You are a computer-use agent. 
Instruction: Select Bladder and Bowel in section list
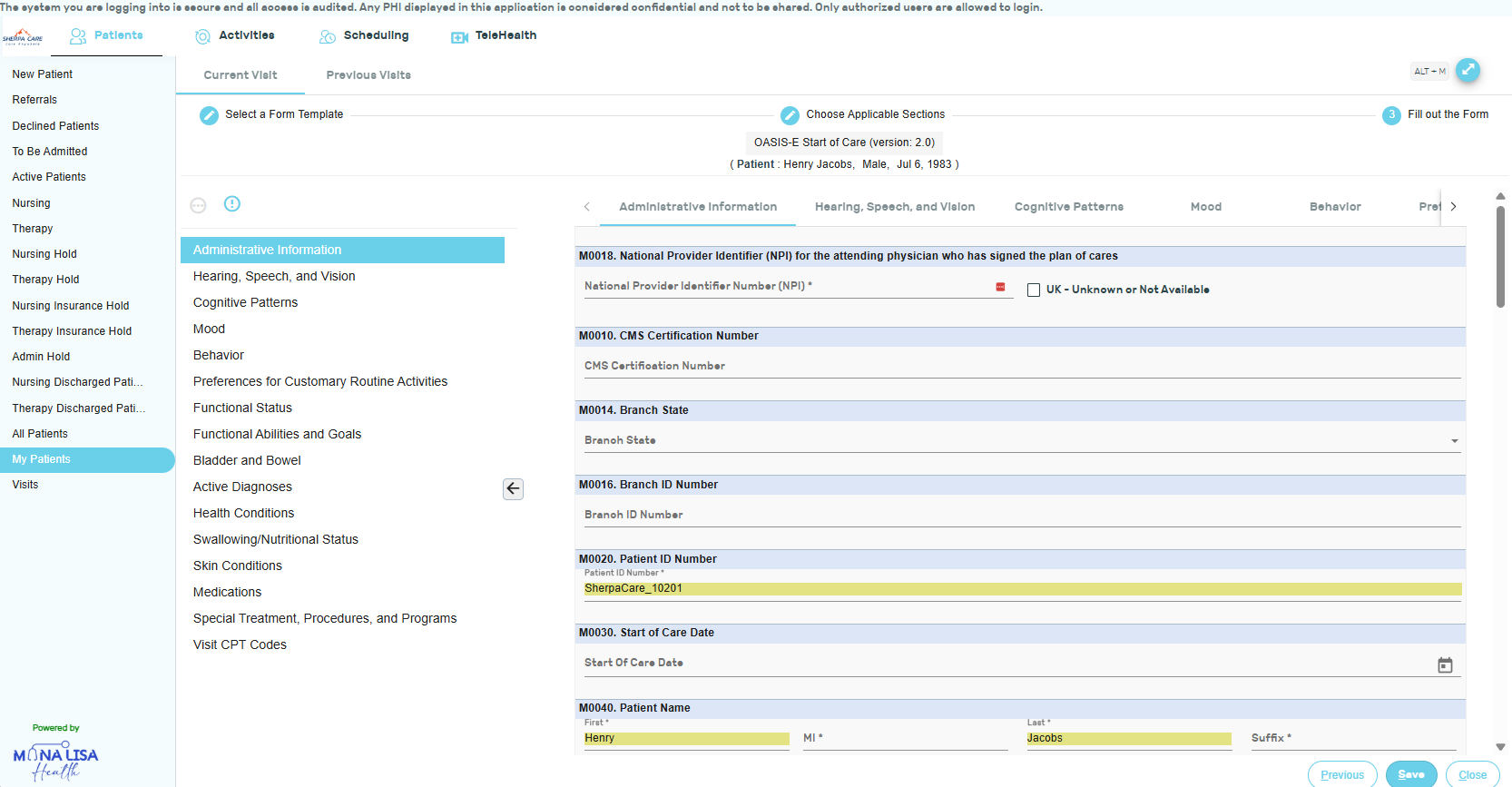pos(247,461)
